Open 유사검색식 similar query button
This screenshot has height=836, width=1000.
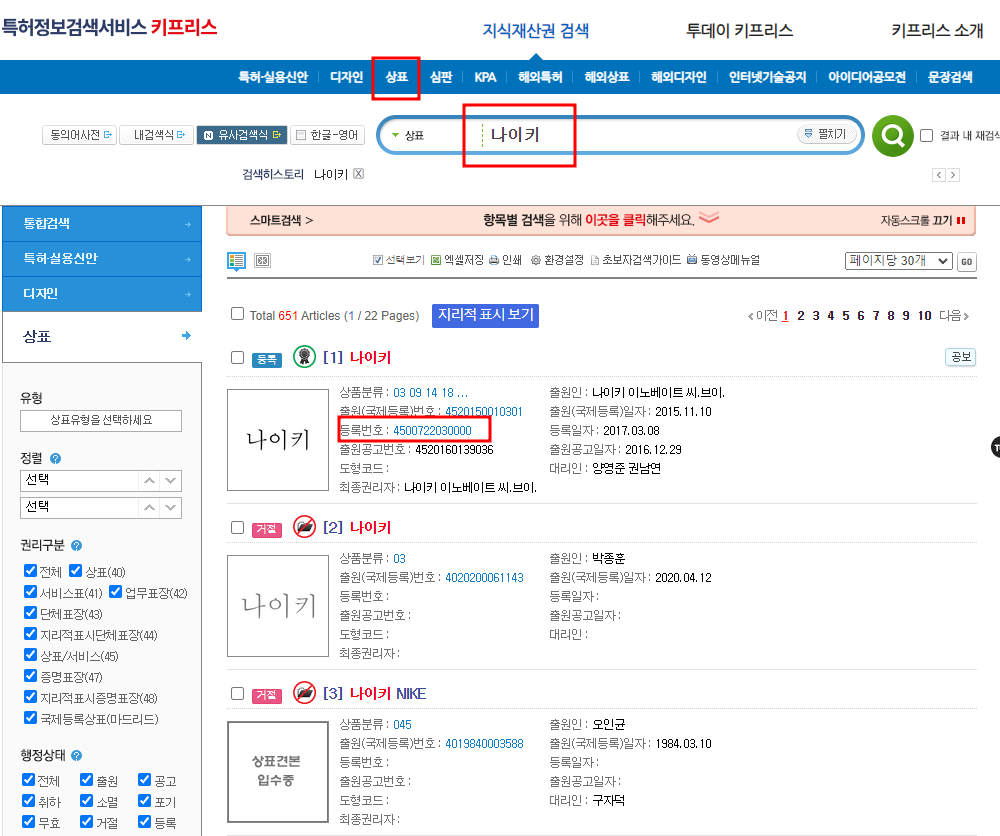point(242,135)
